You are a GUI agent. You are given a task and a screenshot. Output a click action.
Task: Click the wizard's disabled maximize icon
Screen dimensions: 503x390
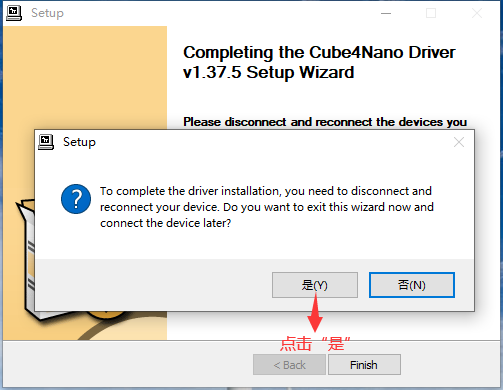tap(431, 13)
